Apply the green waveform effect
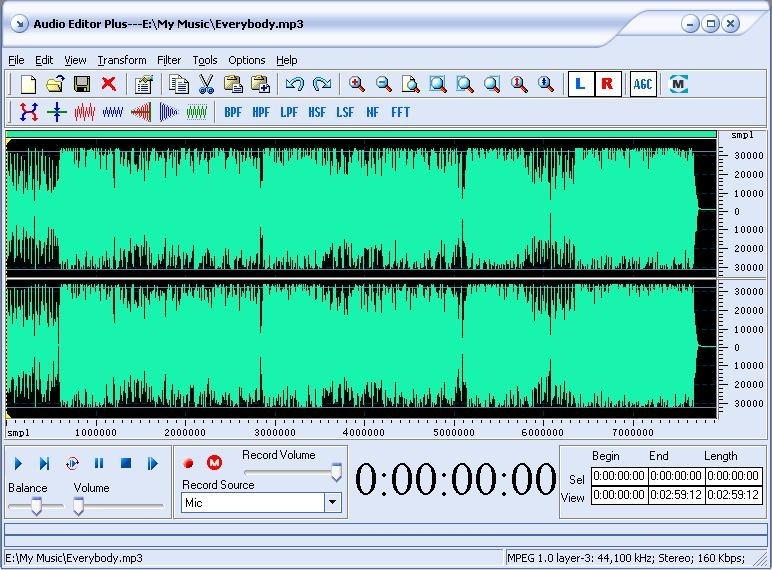Screen dimensions: 772x570 [x=196, y=112]
